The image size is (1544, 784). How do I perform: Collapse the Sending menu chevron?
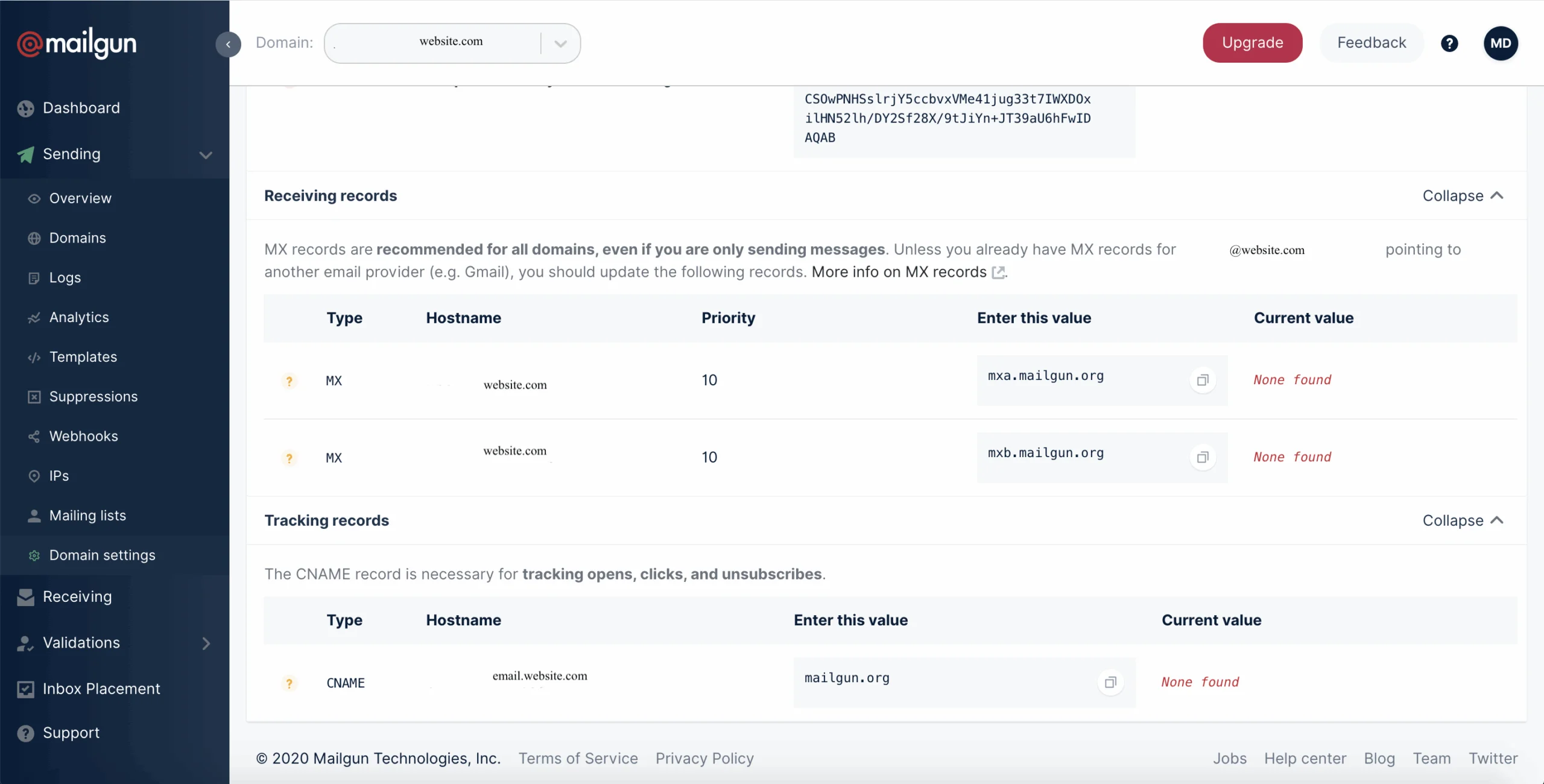click(206, 155)
